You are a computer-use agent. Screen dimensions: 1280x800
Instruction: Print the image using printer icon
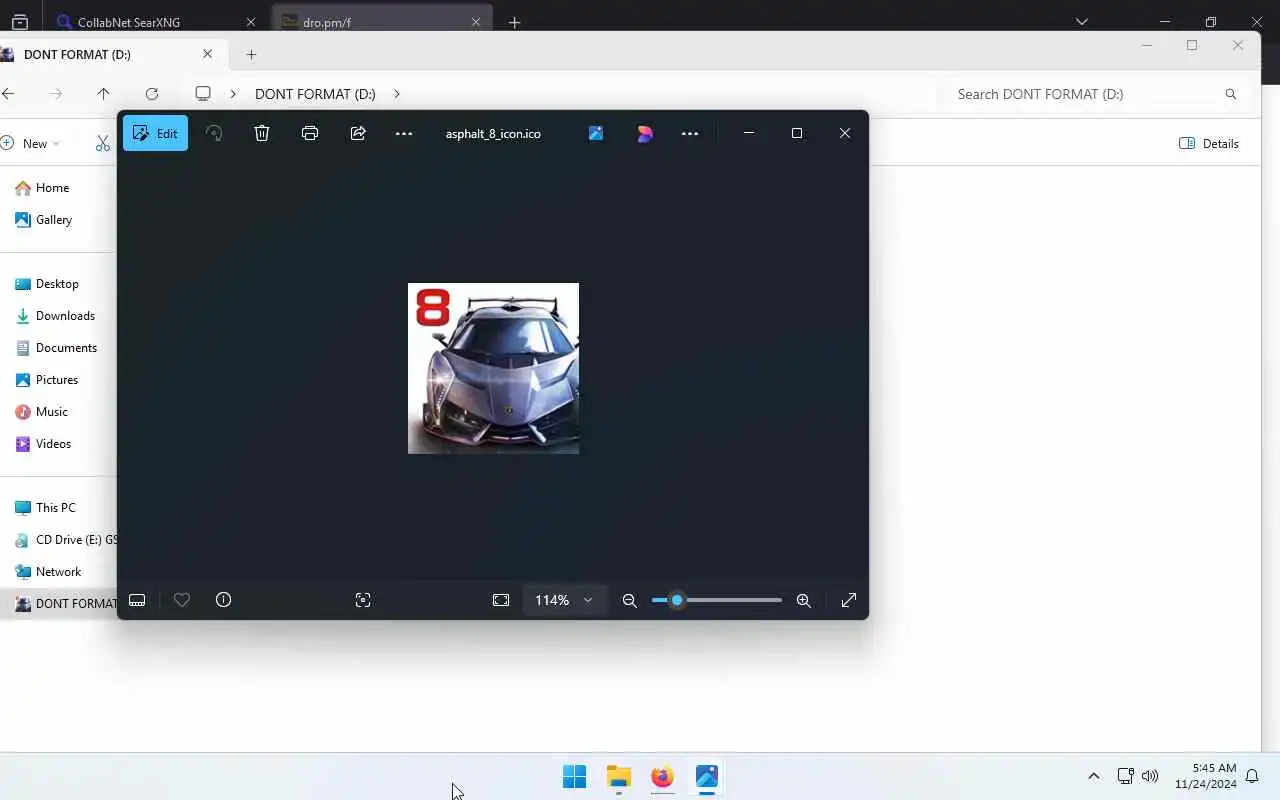click(x=310, y=133)
